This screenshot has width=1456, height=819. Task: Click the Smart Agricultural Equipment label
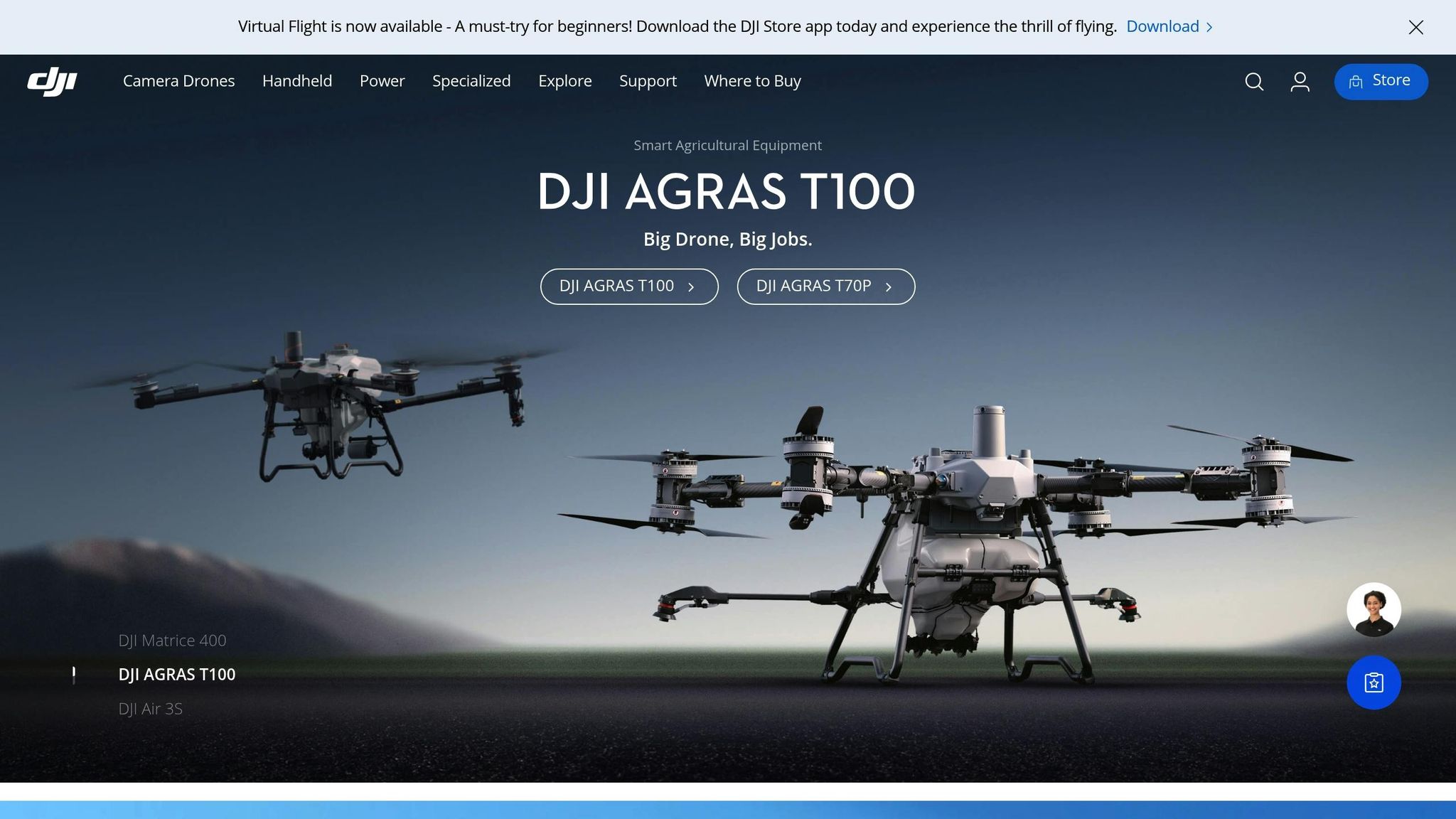[727, 146]
